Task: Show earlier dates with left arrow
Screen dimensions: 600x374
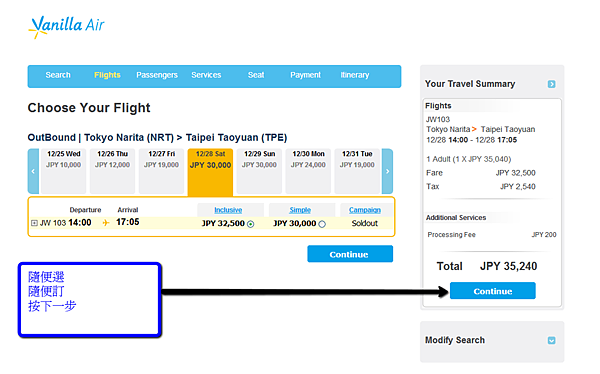Action: pyautogui.click(x=33, y=171)
